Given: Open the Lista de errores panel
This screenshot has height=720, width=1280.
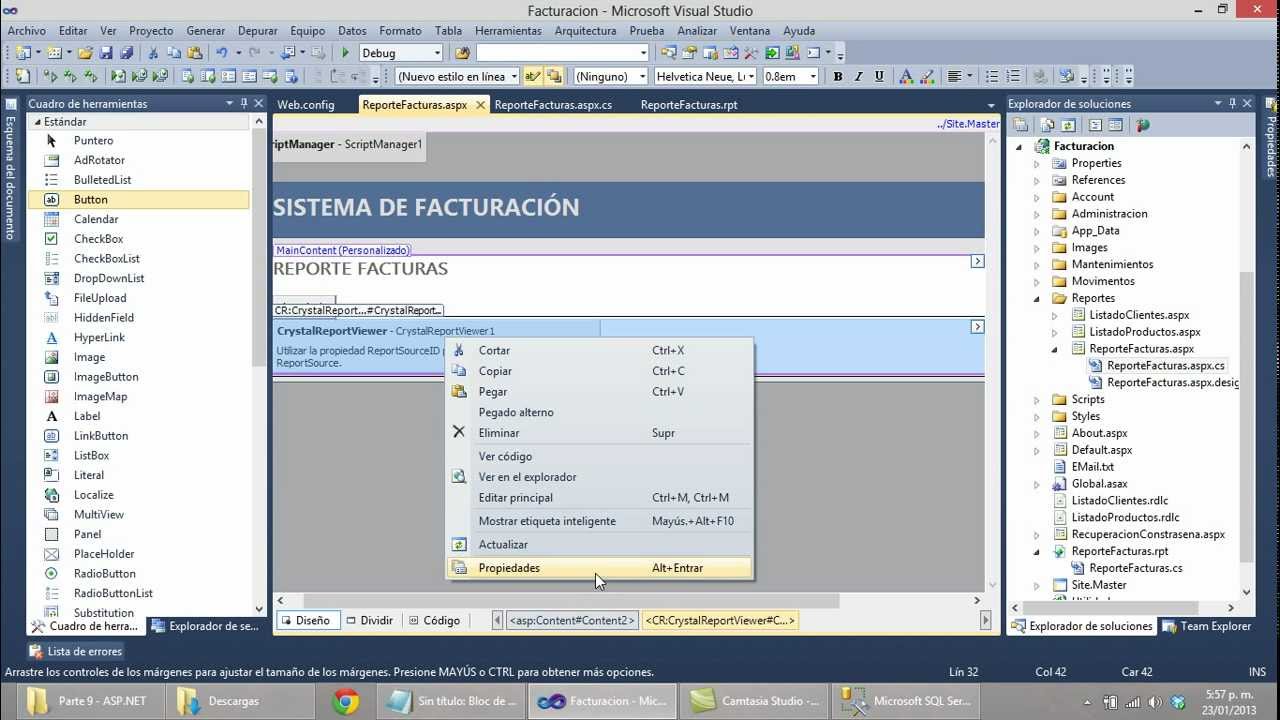Looking at the screenshot, I should [76, 651].
